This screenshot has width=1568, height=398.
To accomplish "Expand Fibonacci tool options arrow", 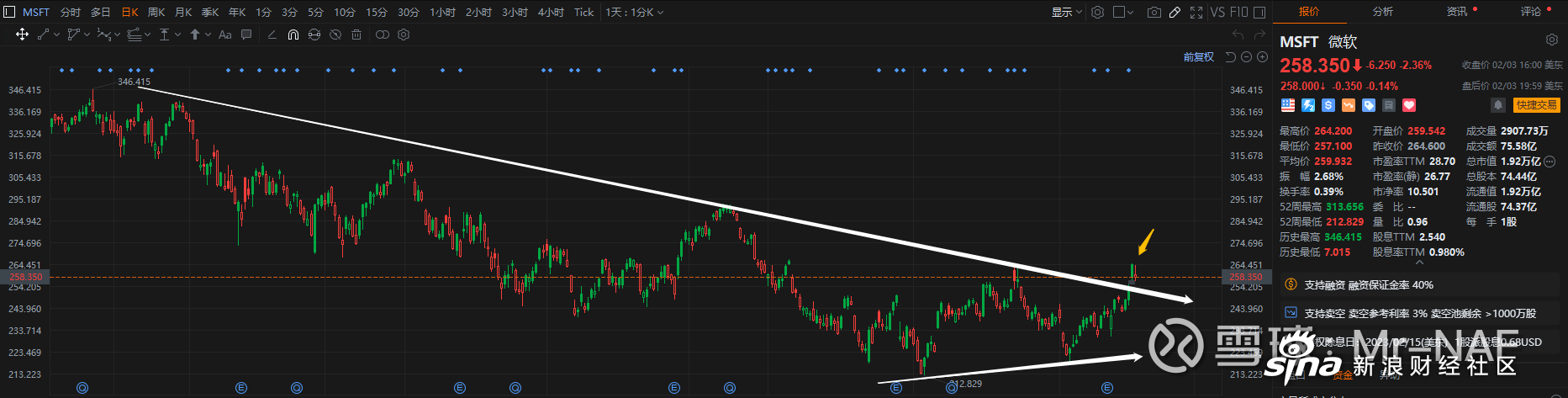I will pyautogui.click(x=147, y=34).
